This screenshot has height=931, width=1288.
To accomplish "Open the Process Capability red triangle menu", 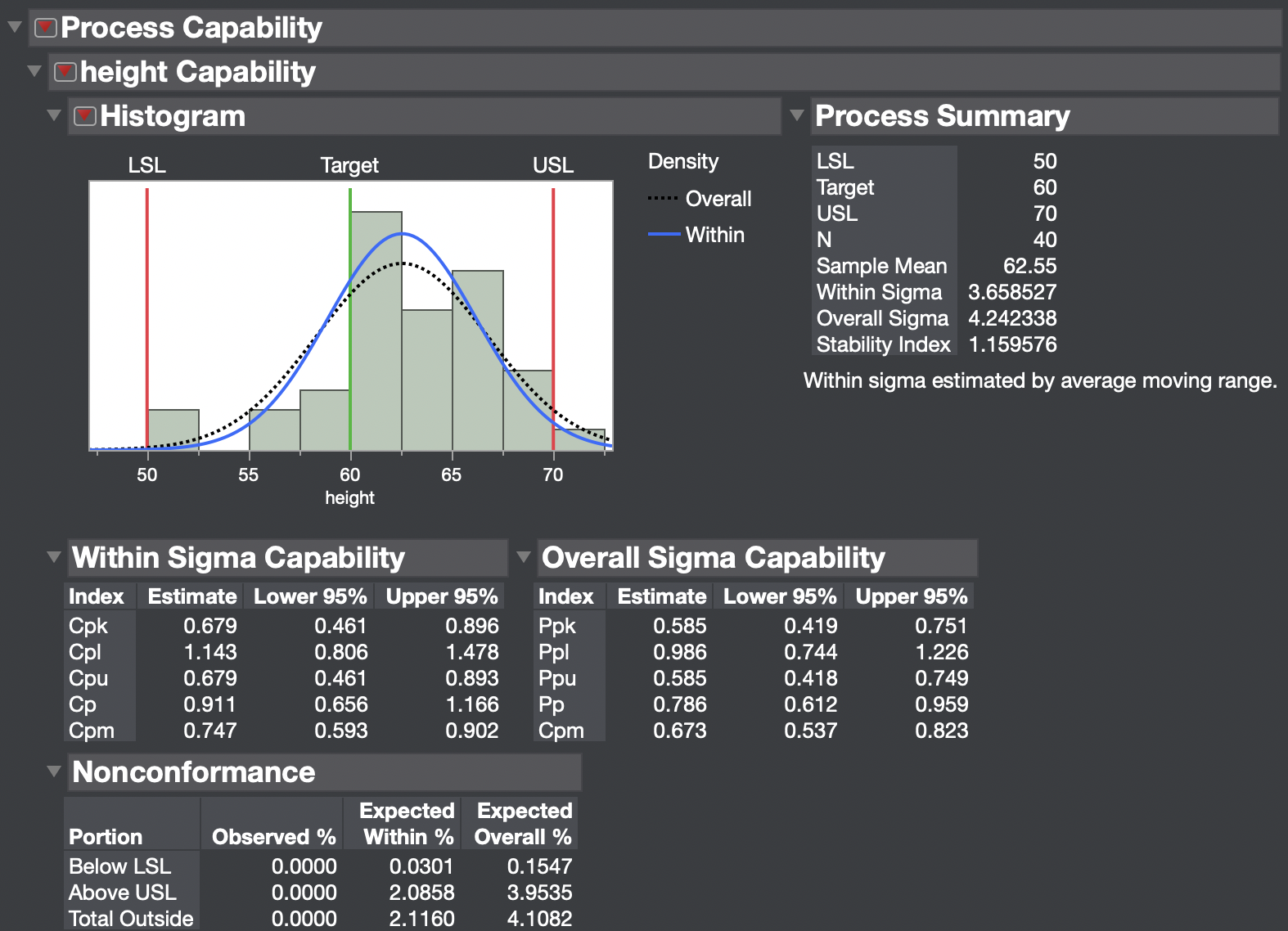I will click(46, 28).
